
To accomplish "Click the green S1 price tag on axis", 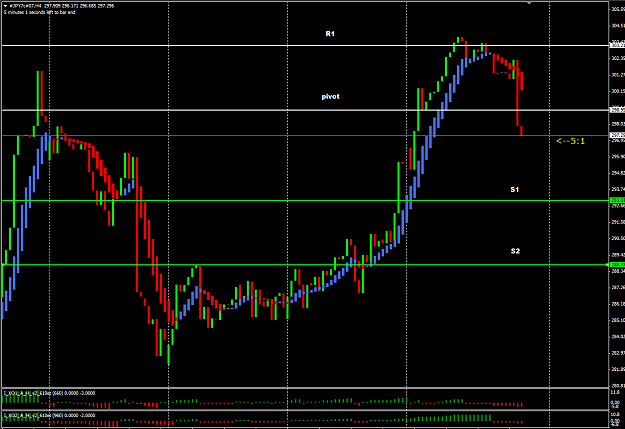I will [x=617, y=200].
